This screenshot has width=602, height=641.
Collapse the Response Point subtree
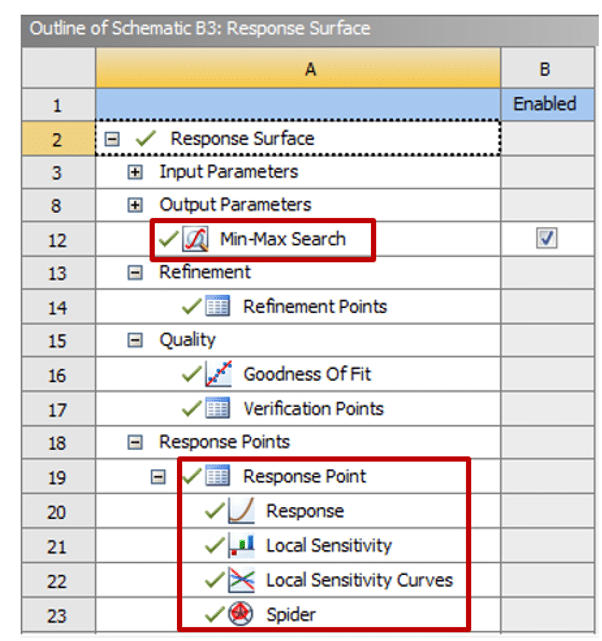(158, 477)
